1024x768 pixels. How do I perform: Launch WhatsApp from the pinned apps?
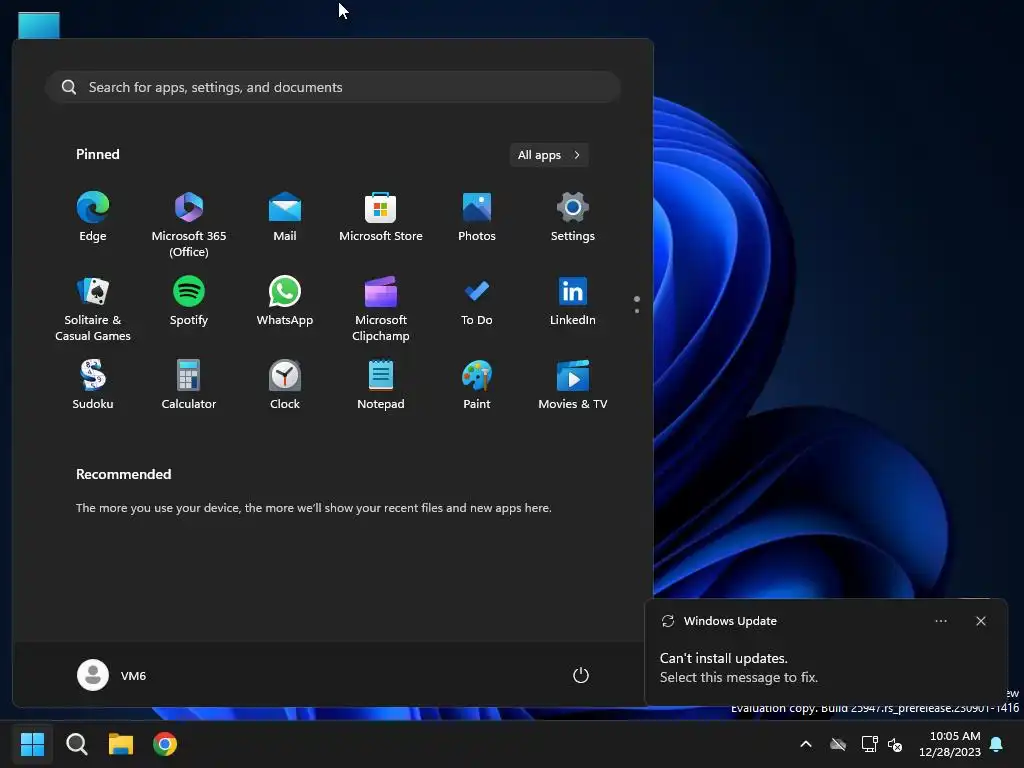point(285,300)
